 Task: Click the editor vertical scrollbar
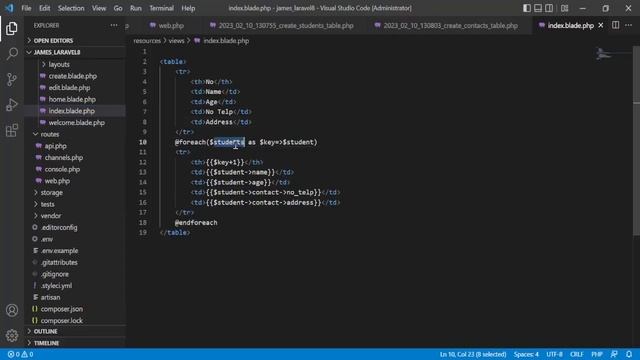(x=636, y=141)
